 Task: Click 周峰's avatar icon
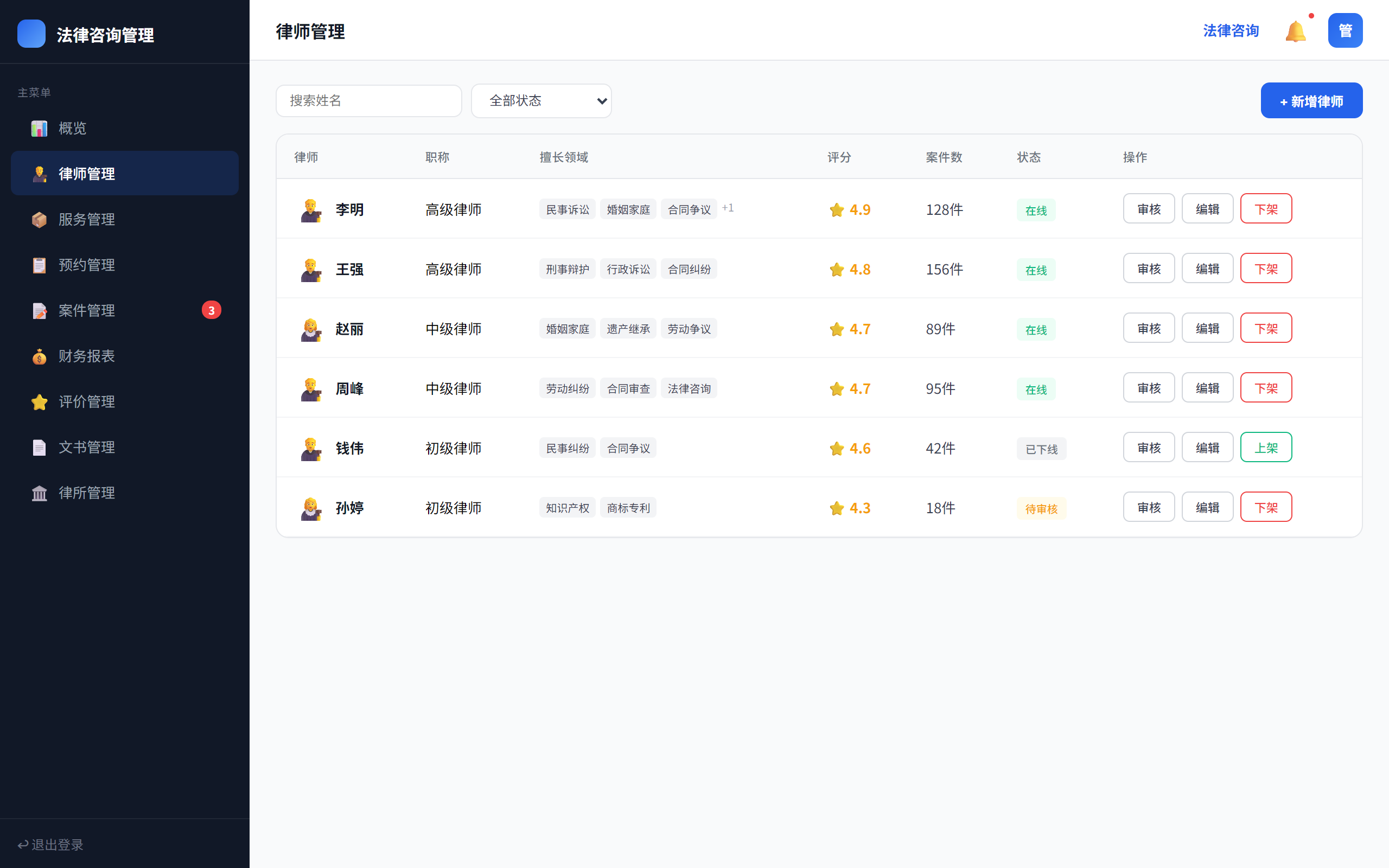310,389
